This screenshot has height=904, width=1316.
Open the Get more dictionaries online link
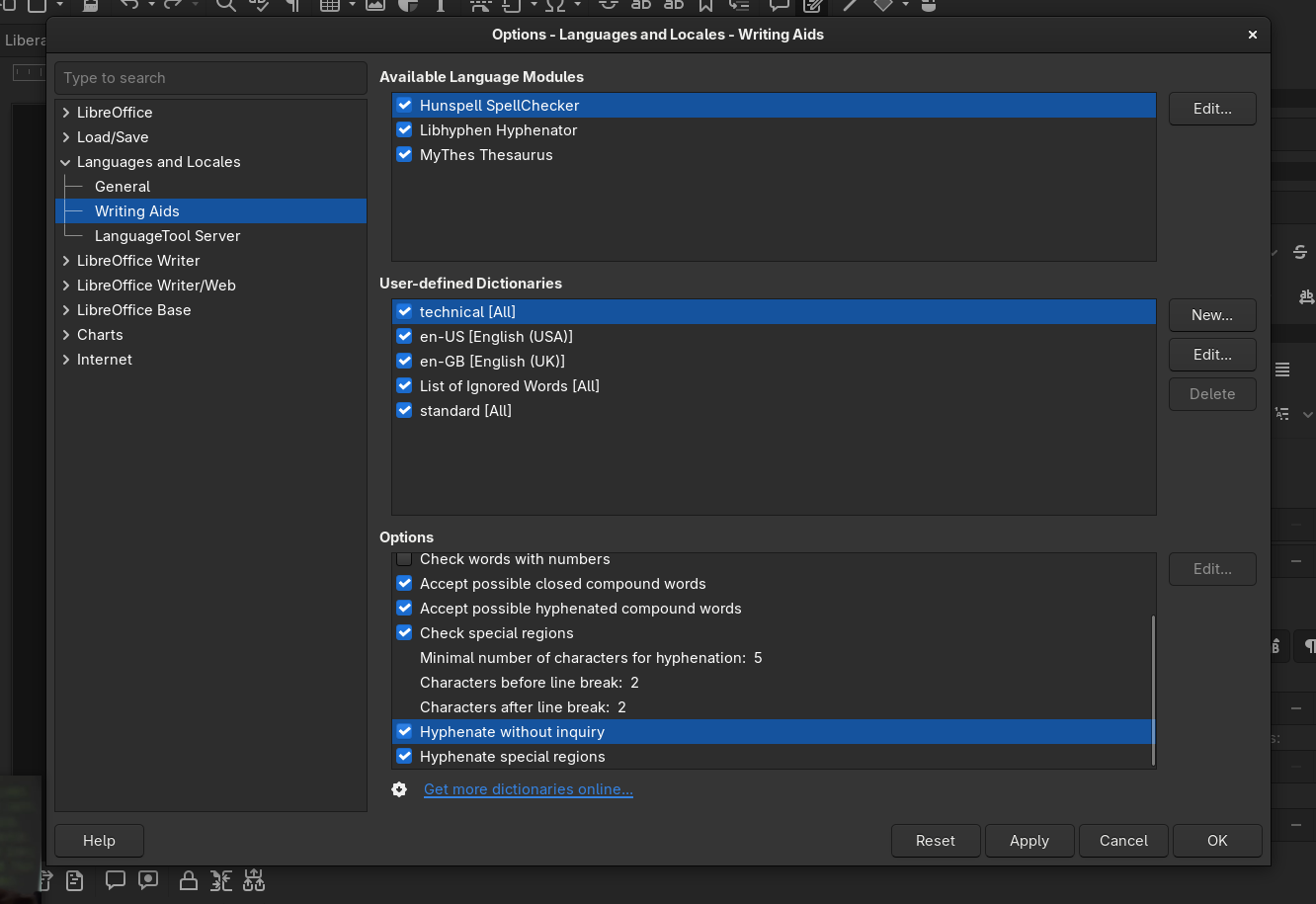pyautogui.click(x=529, y=789)
